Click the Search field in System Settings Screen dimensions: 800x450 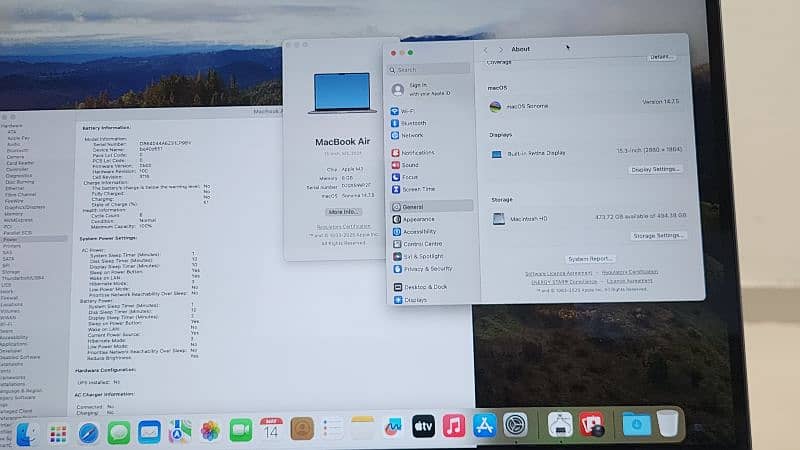coord(429,69)
